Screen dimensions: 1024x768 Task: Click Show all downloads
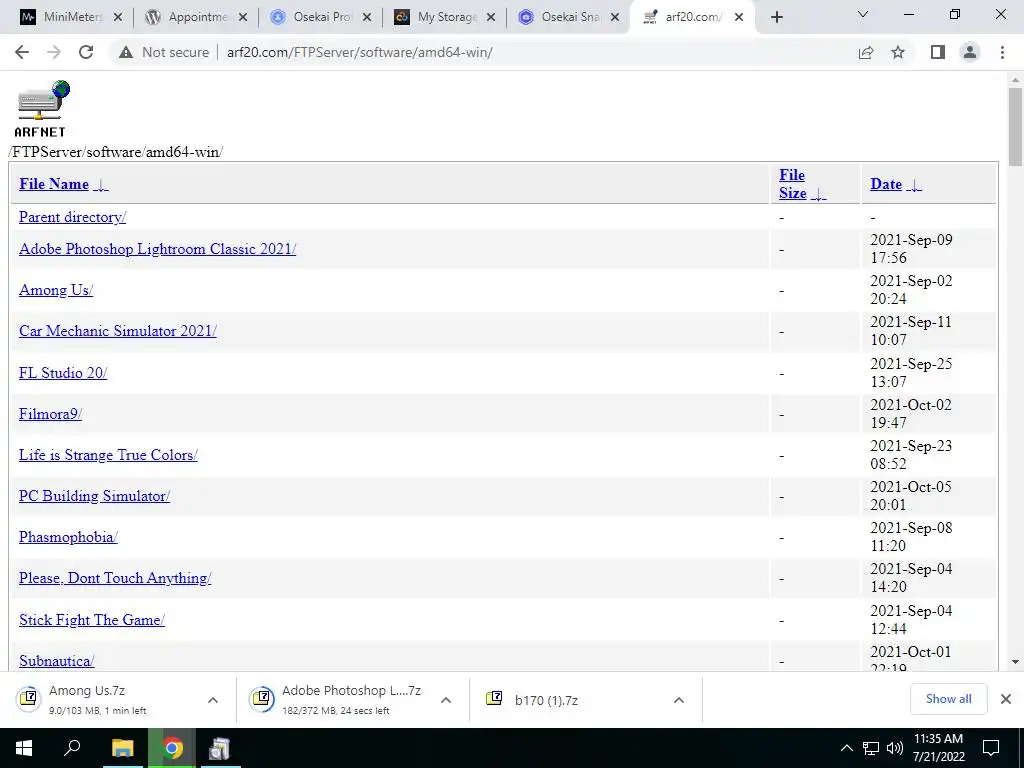pyautogui.click(x=948, y=699)
